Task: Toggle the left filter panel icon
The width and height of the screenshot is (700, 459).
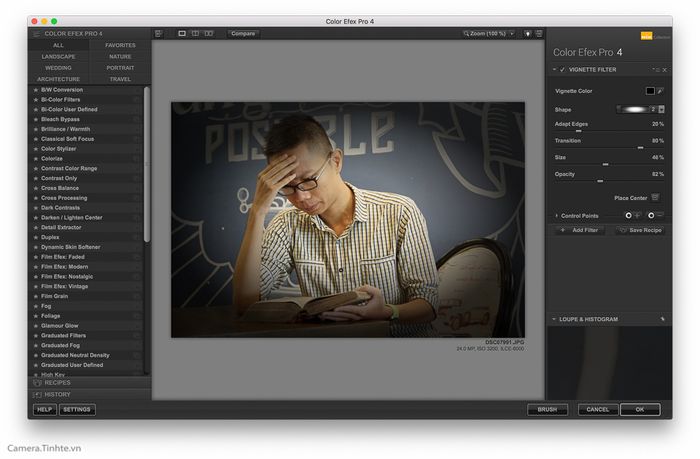Action: click(158, 33)
